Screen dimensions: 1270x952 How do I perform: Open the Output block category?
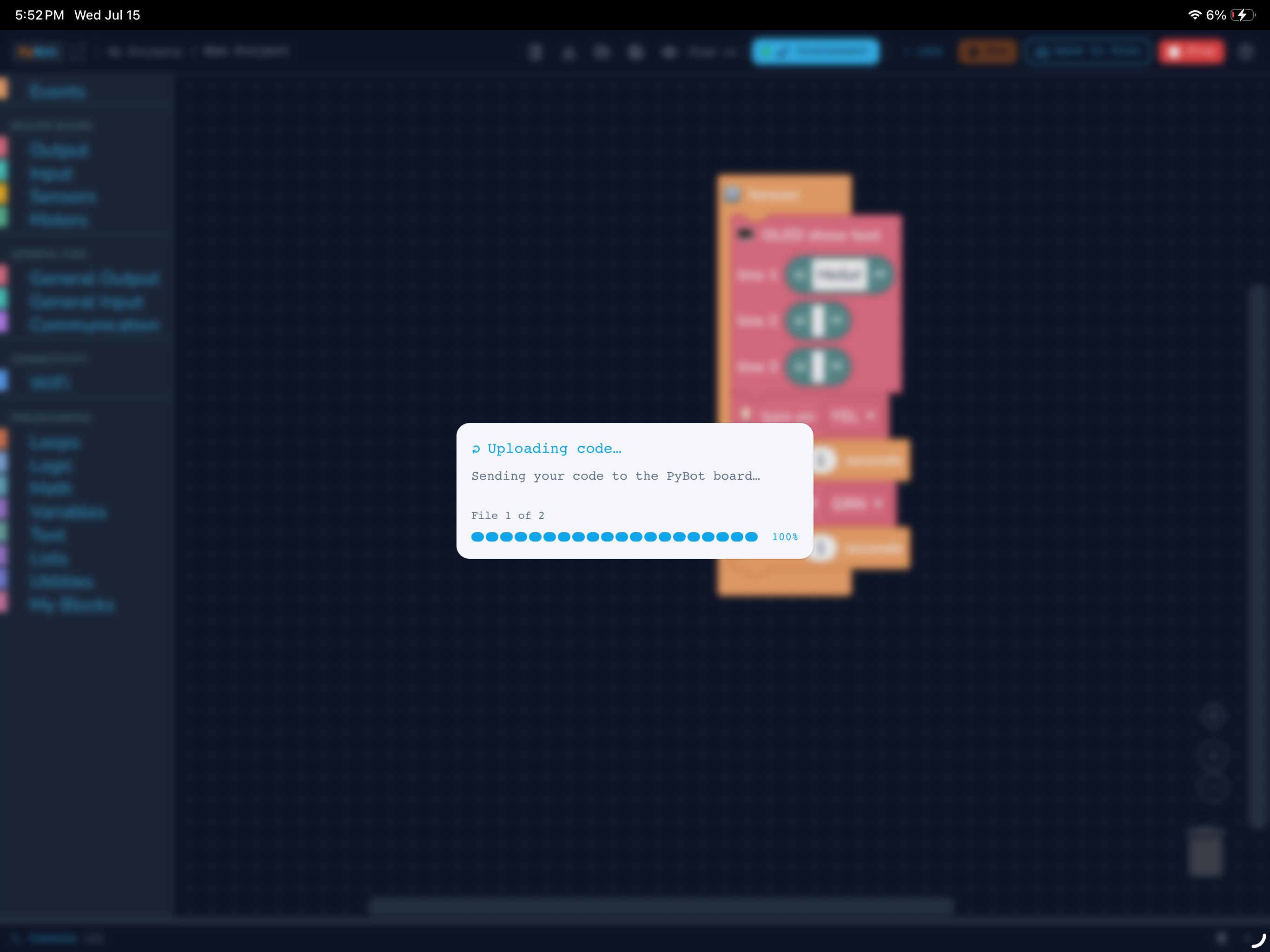click(x=59, y=150)
